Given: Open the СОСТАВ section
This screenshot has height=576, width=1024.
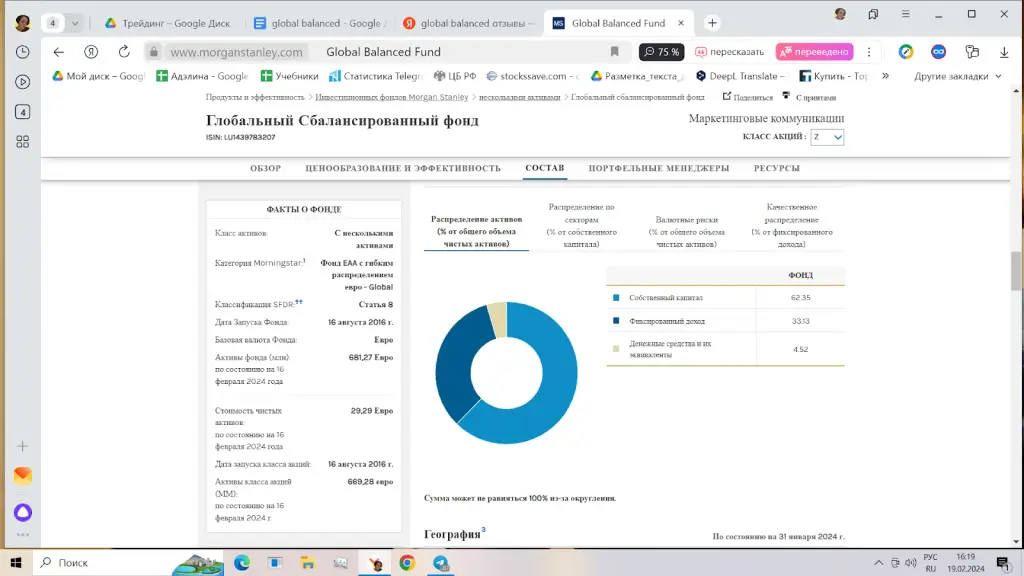Looking at the screenshot, I should (545, 168).
